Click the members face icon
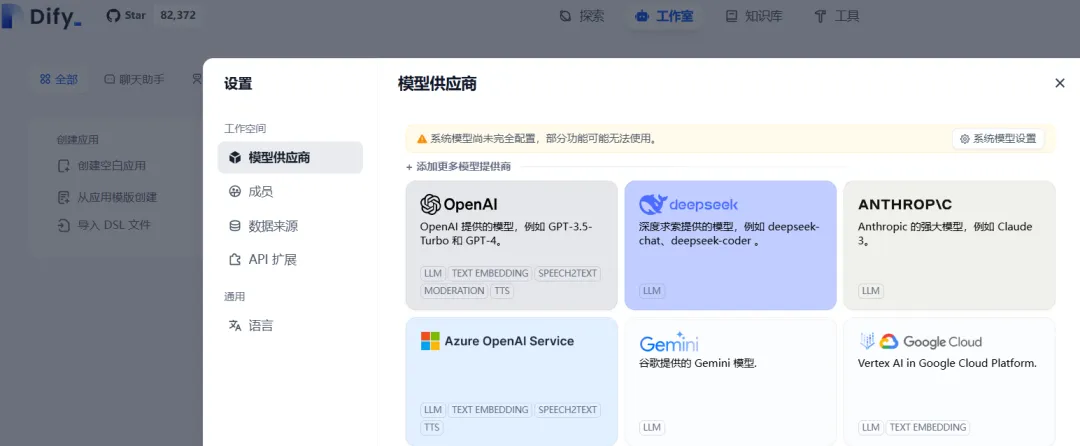The image size is (1080, 446). [x=235, y=192]
